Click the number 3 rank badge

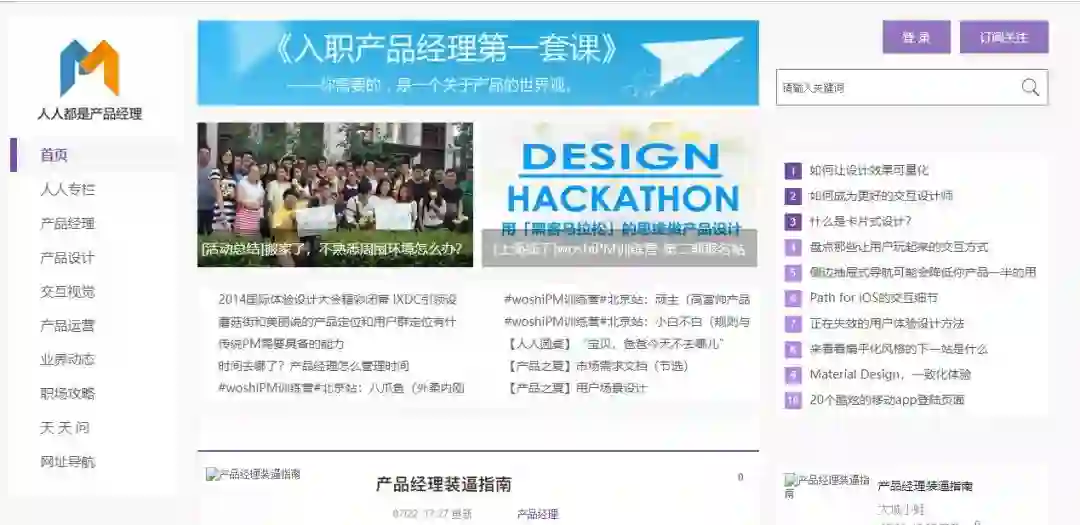[x=793, y=222]
